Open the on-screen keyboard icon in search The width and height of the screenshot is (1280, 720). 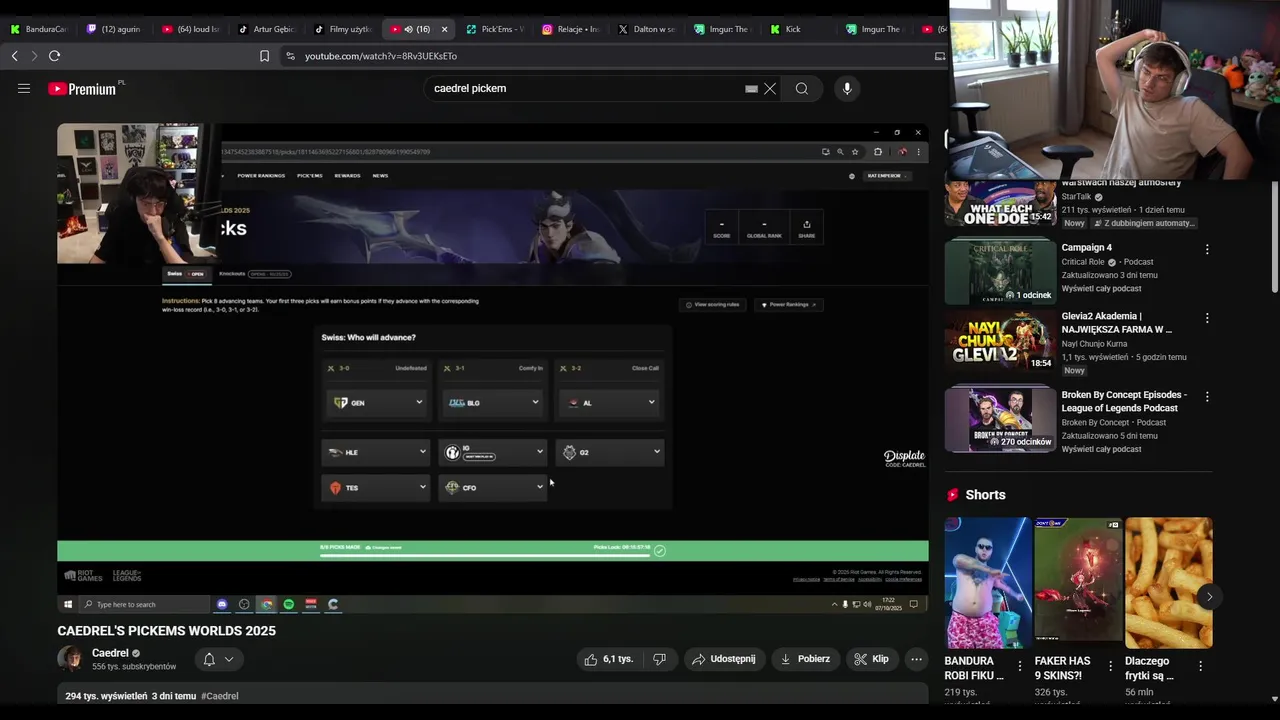tap(751, 88)
